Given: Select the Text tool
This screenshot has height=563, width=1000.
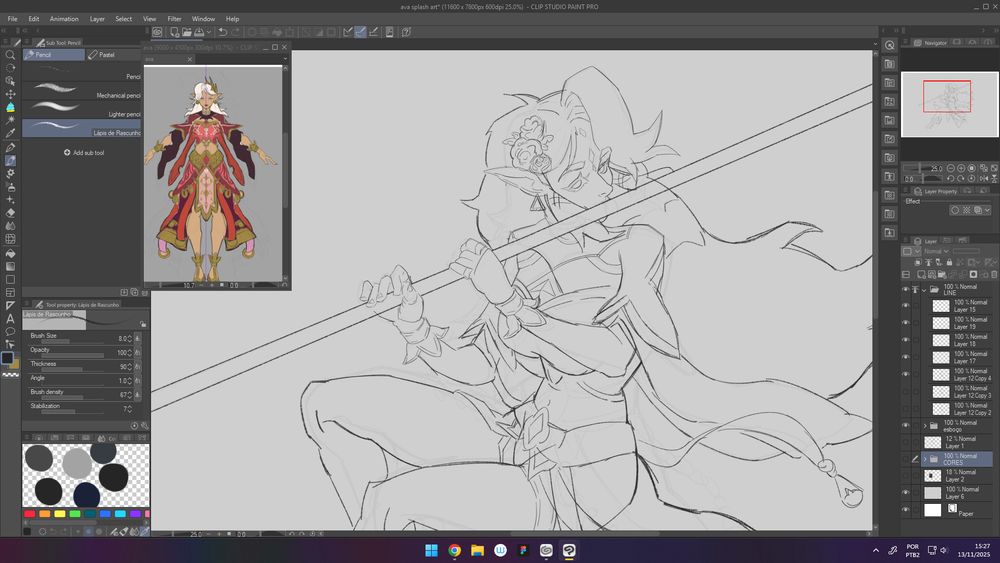Looking at the screenshot, I should [10, 318].
